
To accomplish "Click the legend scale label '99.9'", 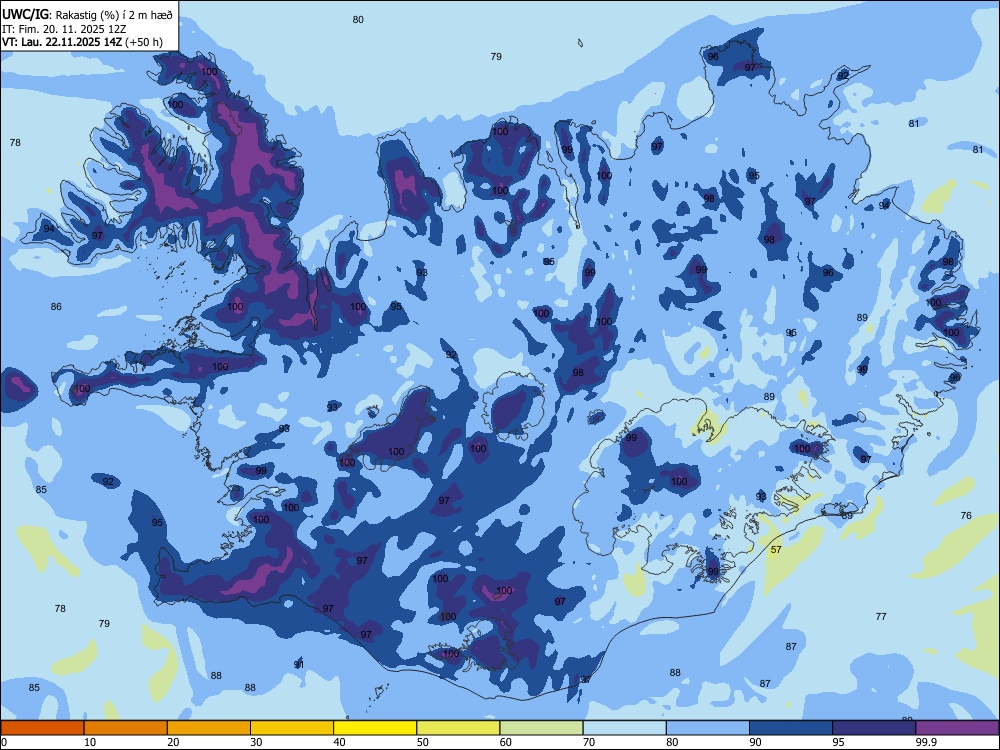I will coord(926,742).
